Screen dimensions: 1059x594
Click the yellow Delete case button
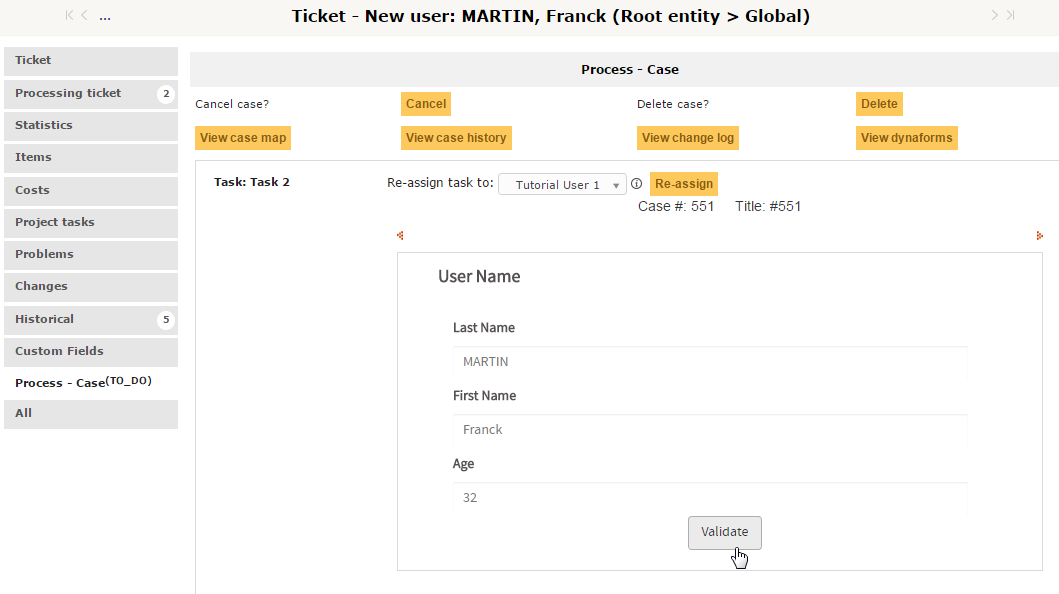pos(879,104)
